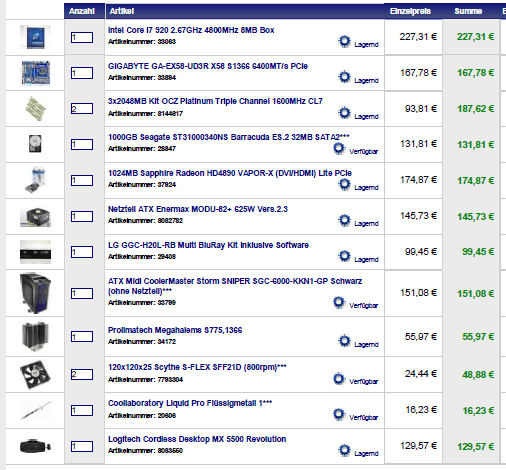
Task: Open Scythe S-FLEX fan thumbnail
Action: [x=35, y=375]
